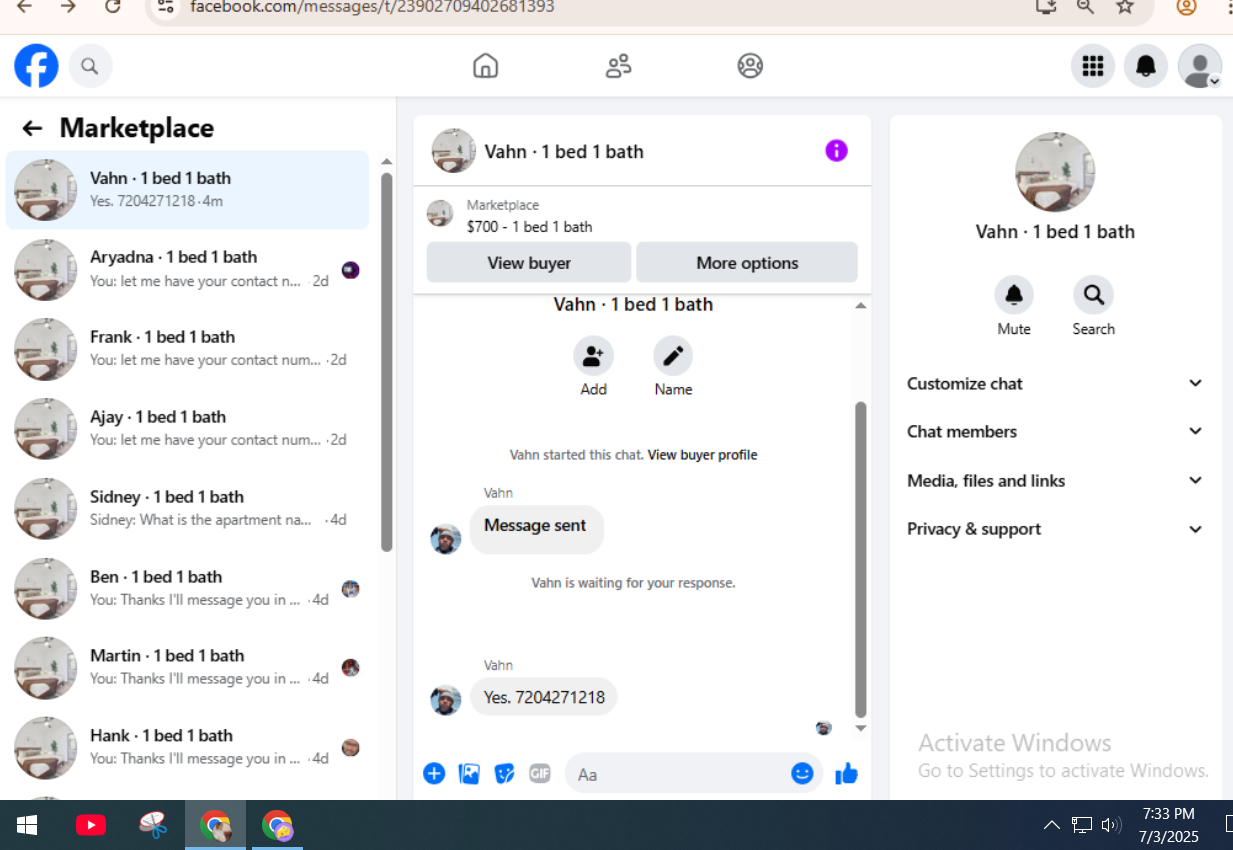Open the notifications bell in header
The image size is (1233, 850).
(1146, 66)
